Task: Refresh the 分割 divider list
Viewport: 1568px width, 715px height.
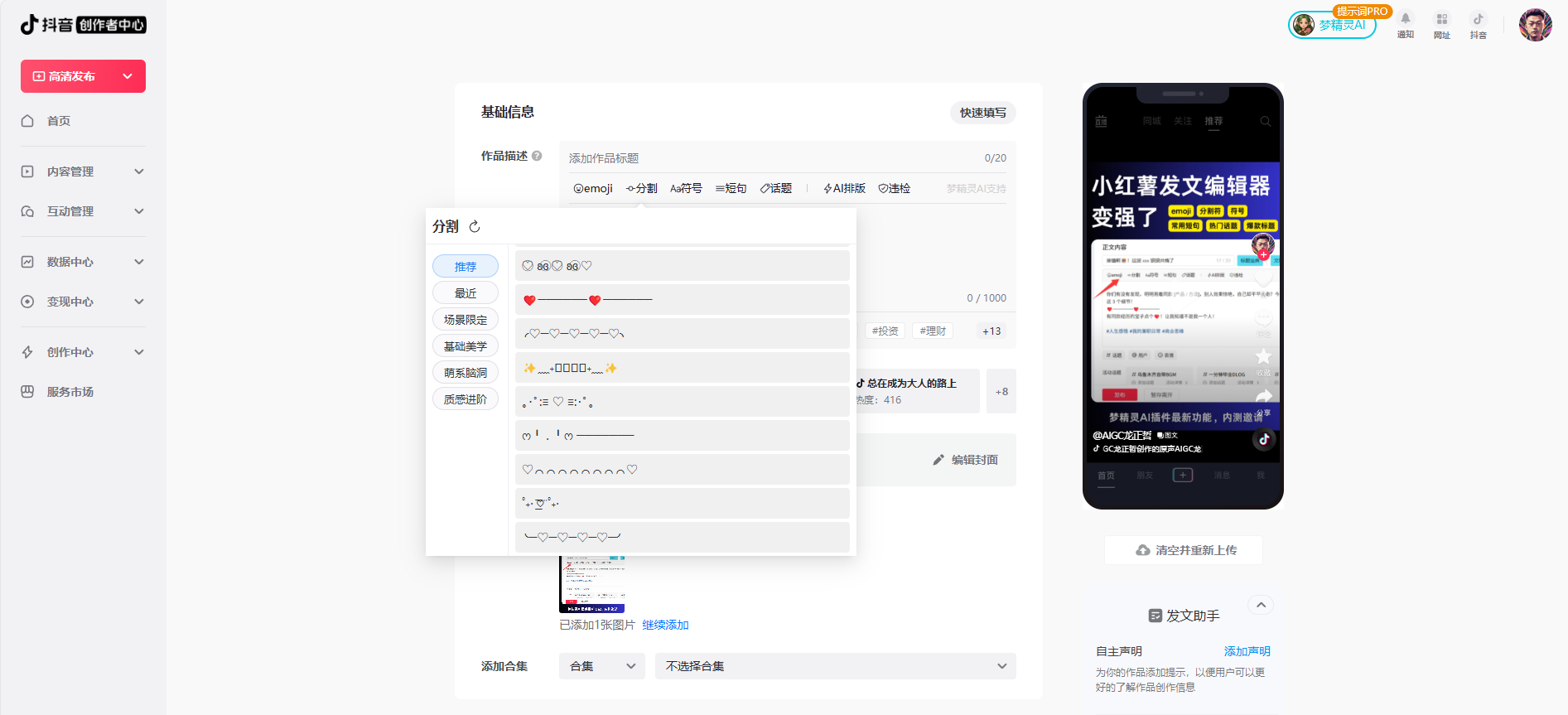Action: coord(475,226)
